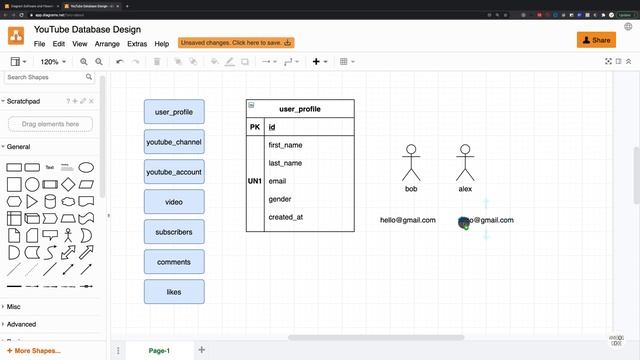Click Unsaved changes save button
Image resolution: width=640 pixels, height=360 pixels.
[236, 43]
